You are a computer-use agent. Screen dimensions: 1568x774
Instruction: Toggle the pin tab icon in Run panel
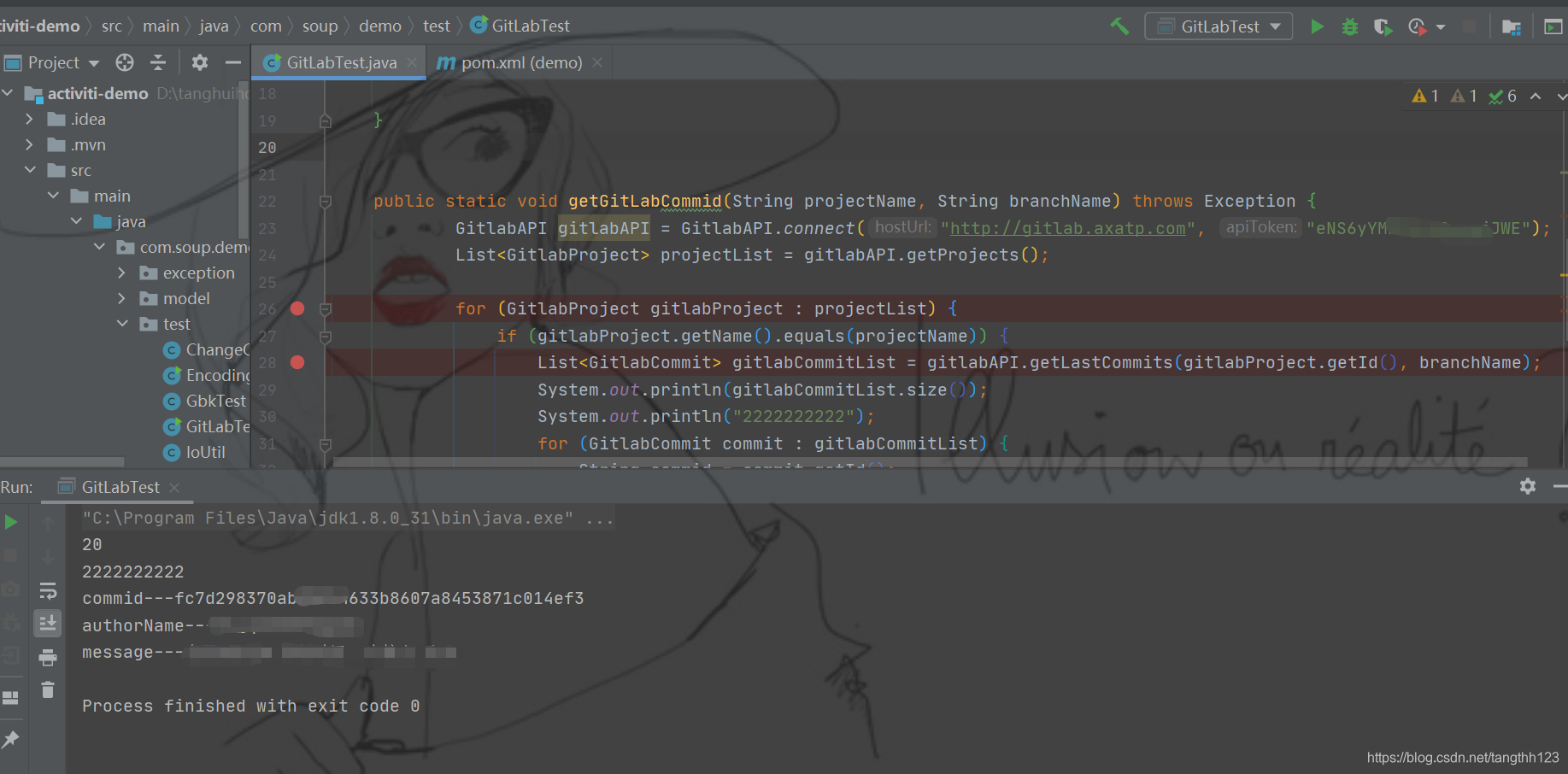11,739
